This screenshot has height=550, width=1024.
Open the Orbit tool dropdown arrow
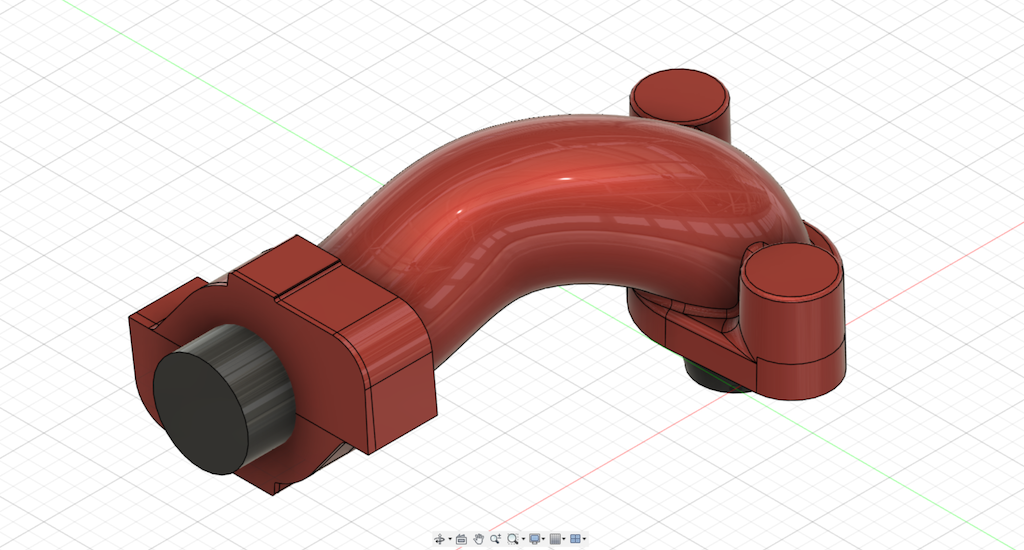(450, 539)
